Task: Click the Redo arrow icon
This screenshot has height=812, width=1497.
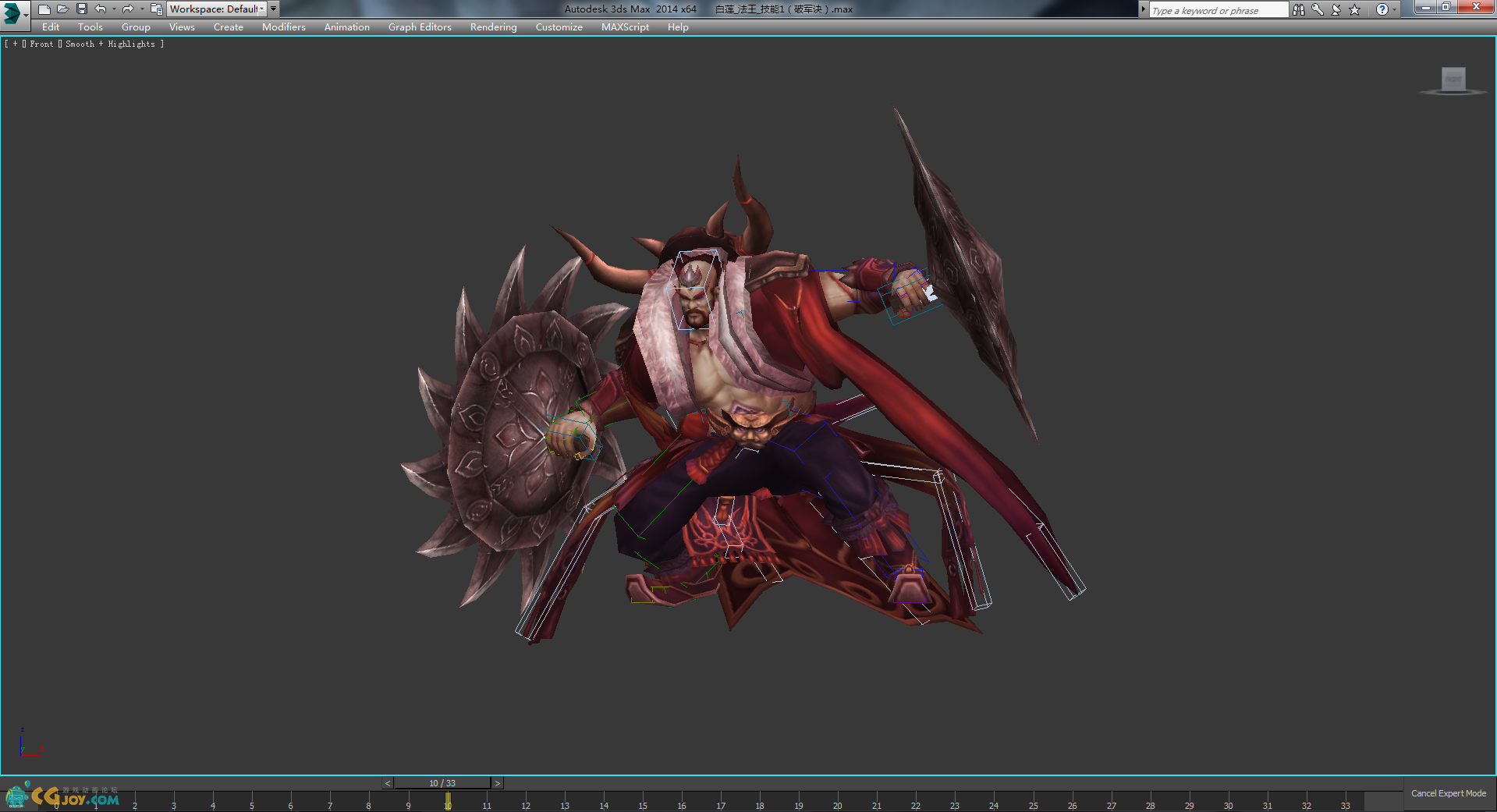Action: tap(128, 9)
